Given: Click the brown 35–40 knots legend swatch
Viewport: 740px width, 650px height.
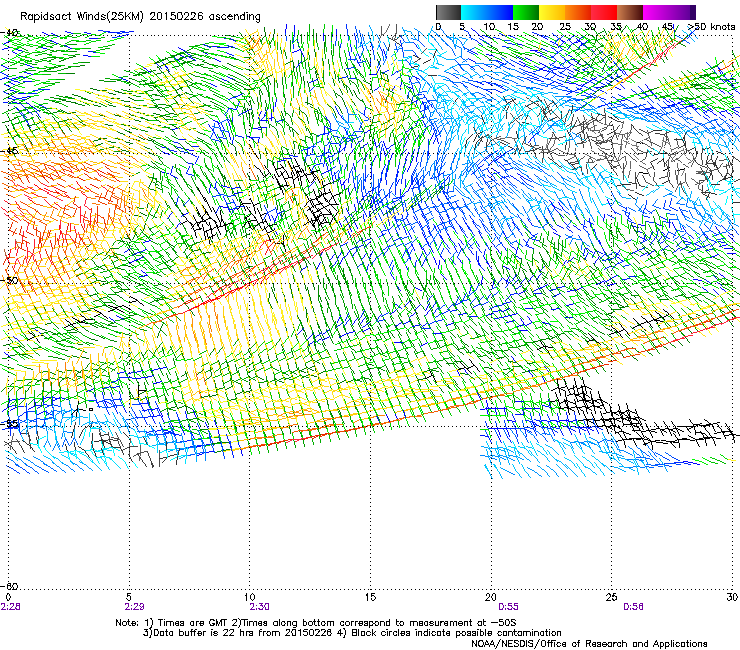Looking at the screenshot, I should (630, 12).
